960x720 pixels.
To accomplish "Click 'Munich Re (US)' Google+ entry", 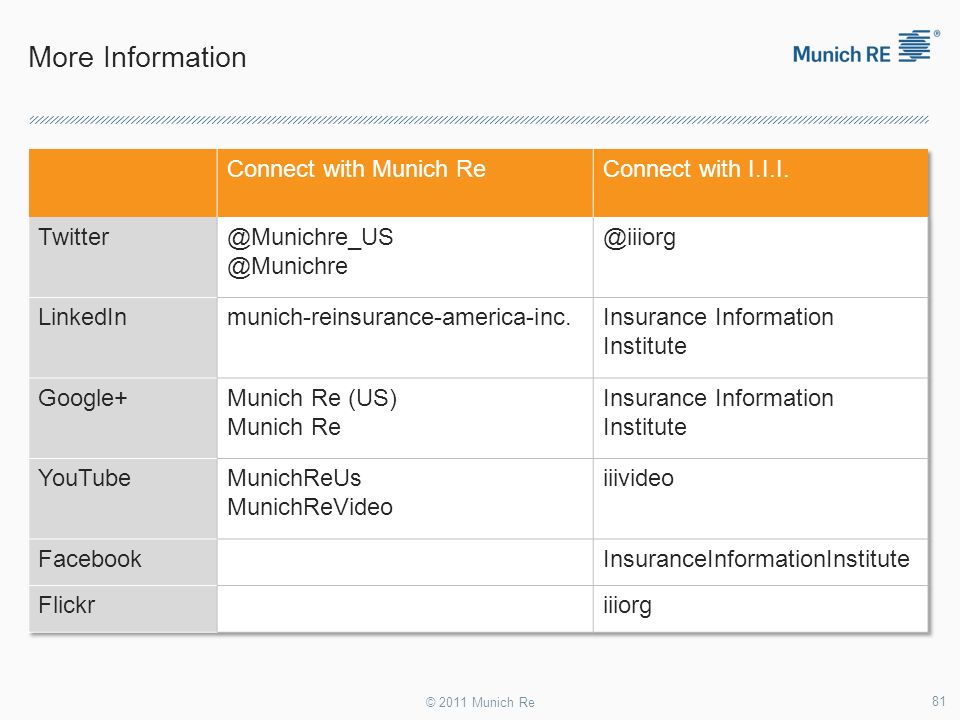I will (x=312, y=399).
